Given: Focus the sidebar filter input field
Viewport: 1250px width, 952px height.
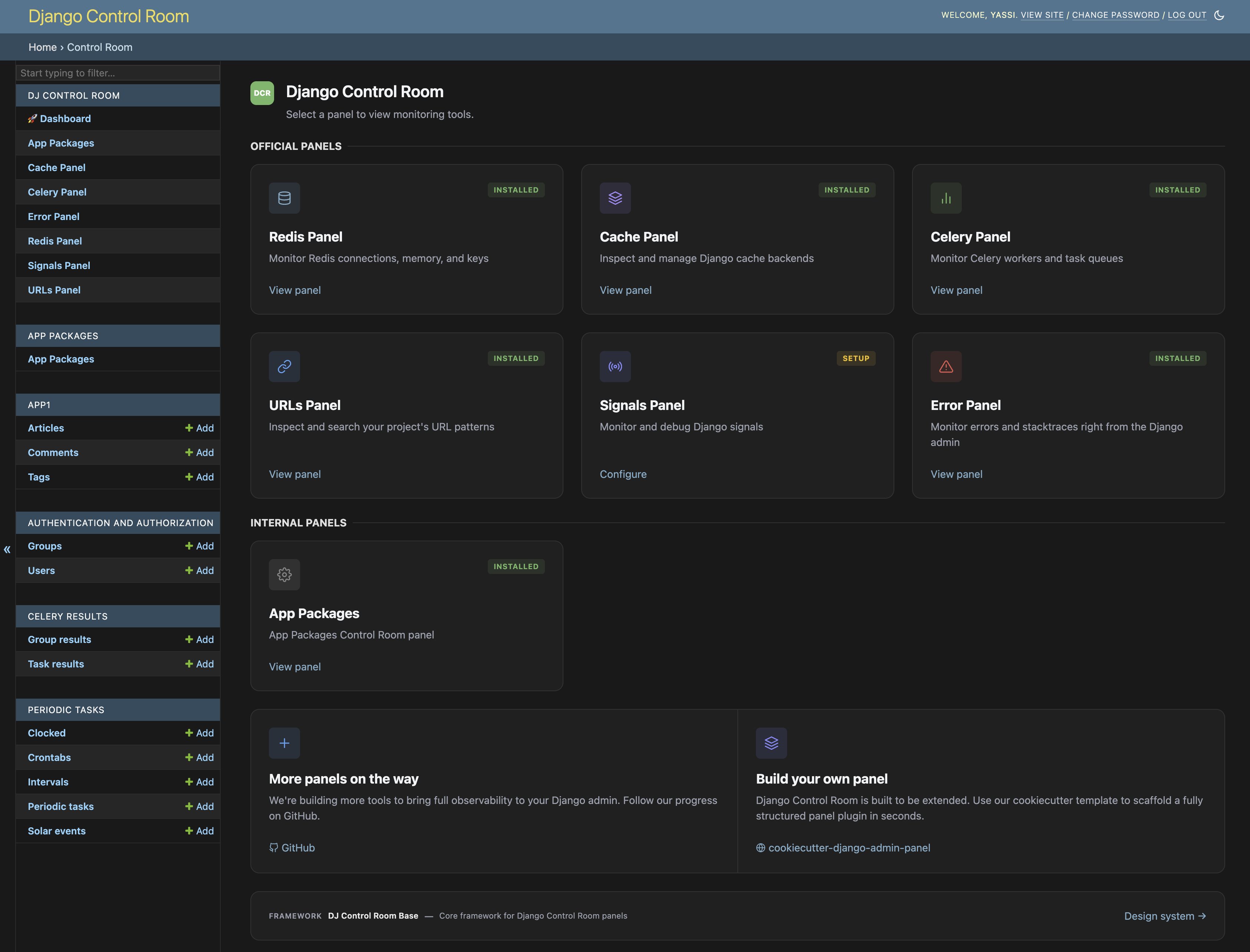Looking at the screenshot, I should (x=118, y=73).
